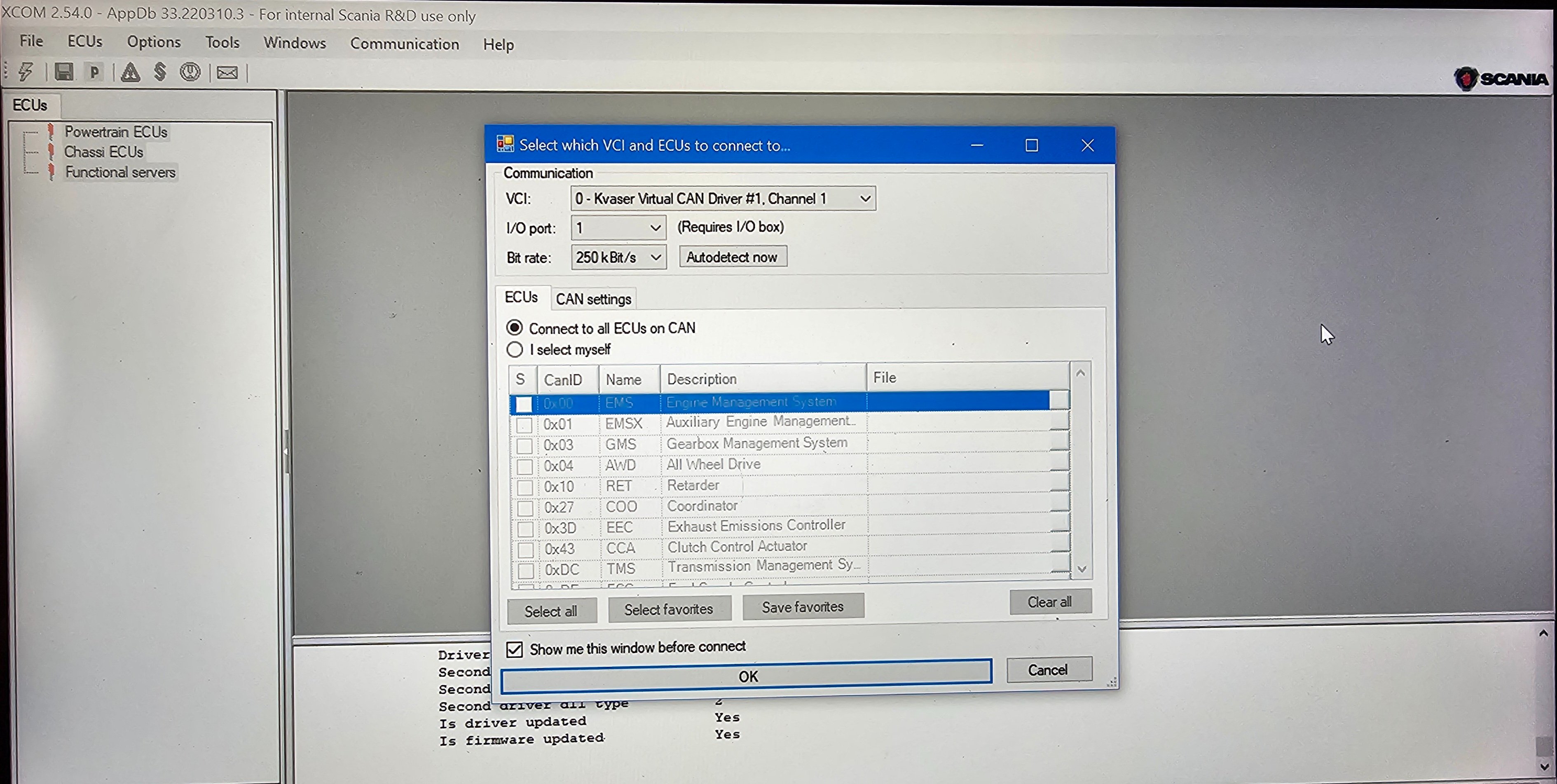Viewport: 1557px width, 784px height.
Task: Check the CCA 0x43 row checkbox
Action: tap(526, 550)
